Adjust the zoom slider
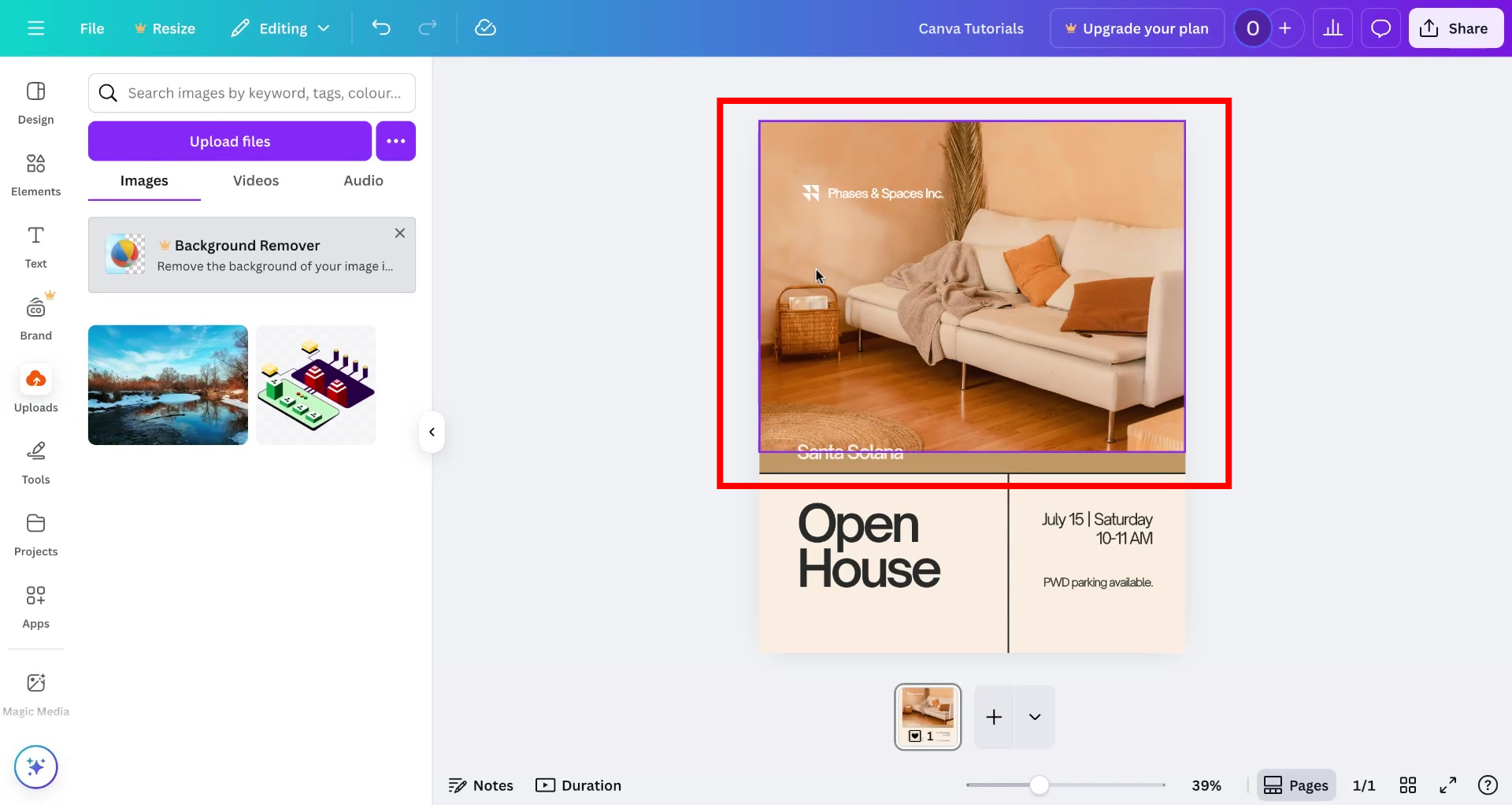 1040,785
